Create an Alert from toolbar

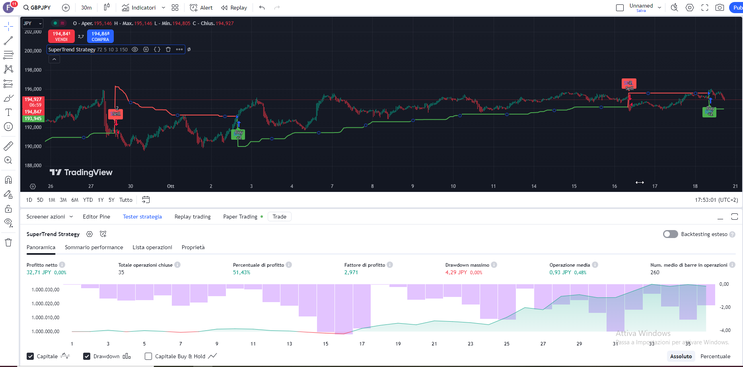point(201,8)
